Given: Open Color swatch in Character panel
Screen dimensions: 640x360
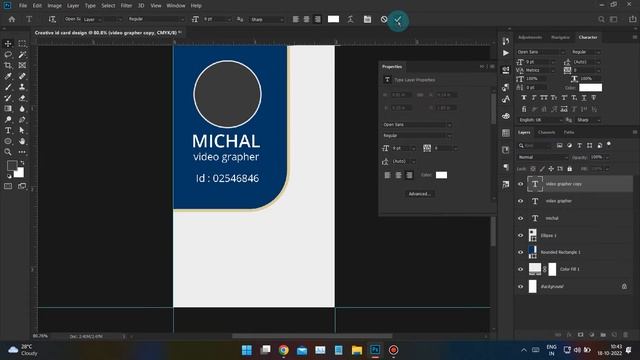Looking at the screenshot, I should click(590, 87).
